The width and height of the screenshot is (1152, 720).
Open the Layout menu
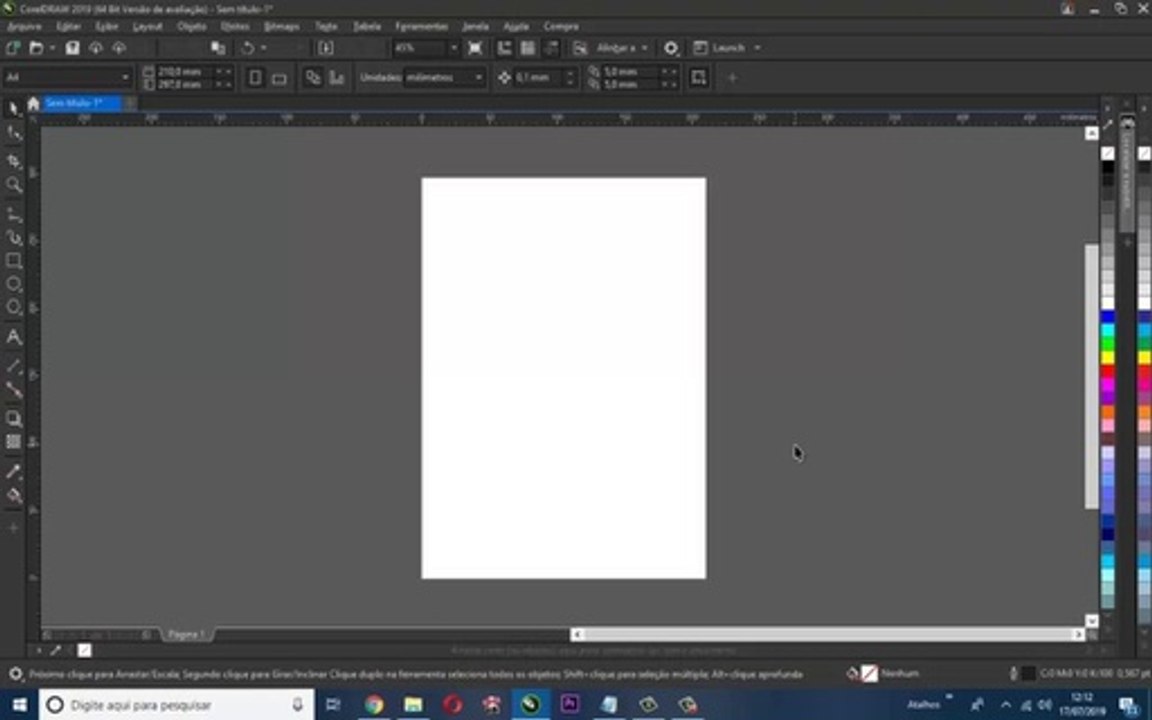coord(147,26)
